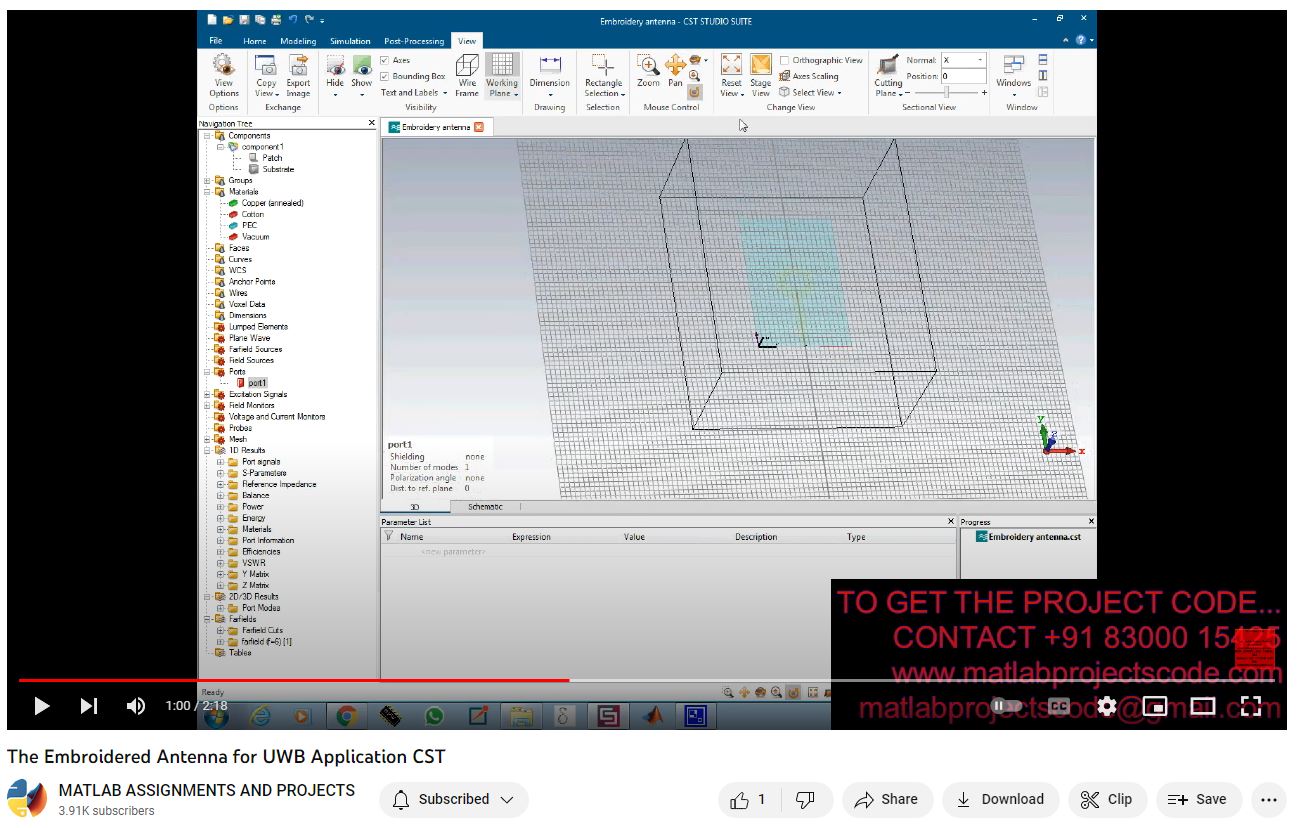Click the Share button

click(x=886, y=799)
